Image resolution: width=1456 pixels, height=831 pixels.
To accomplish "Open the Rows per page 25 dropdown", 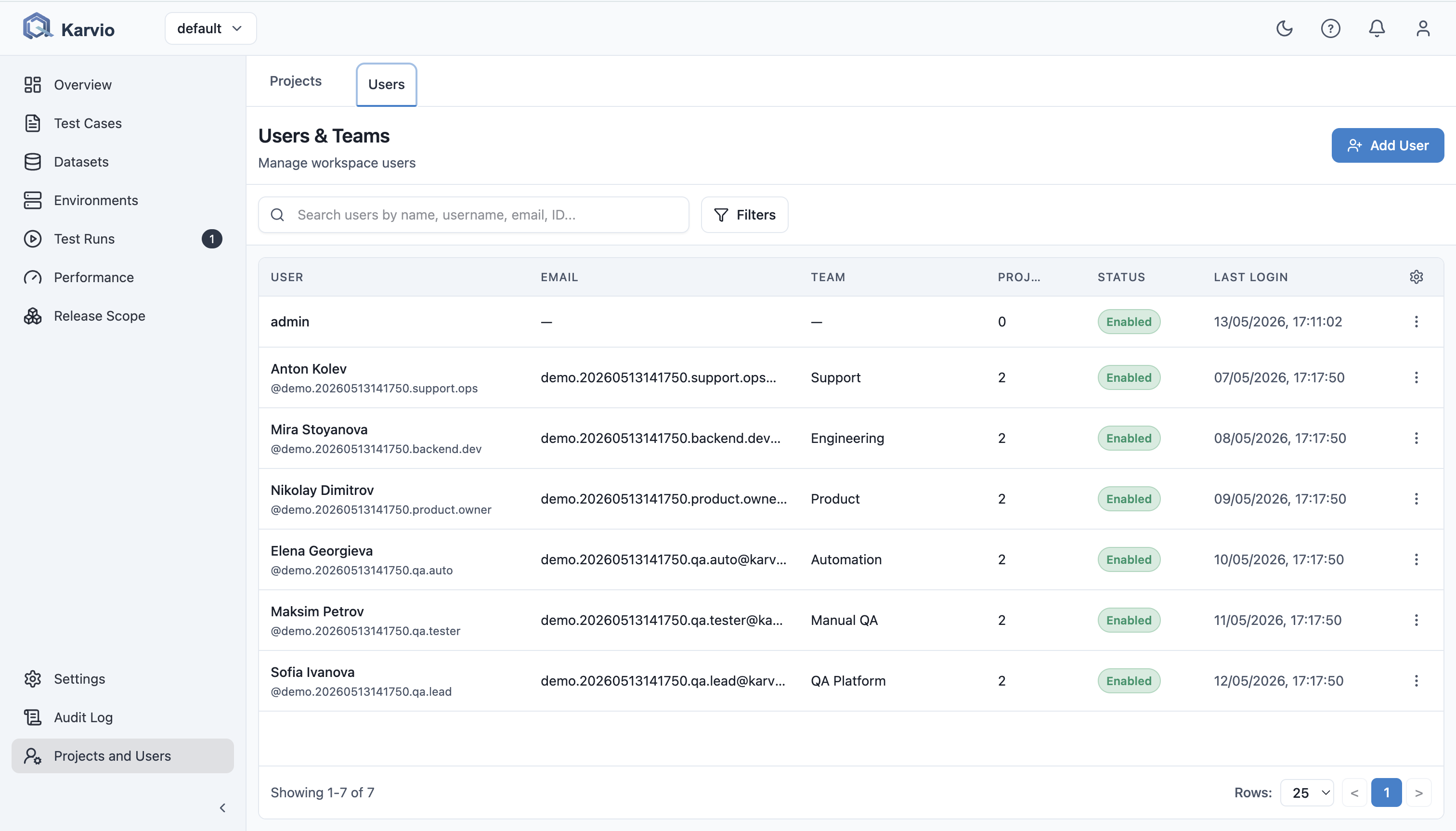I will coord(1307,793).
